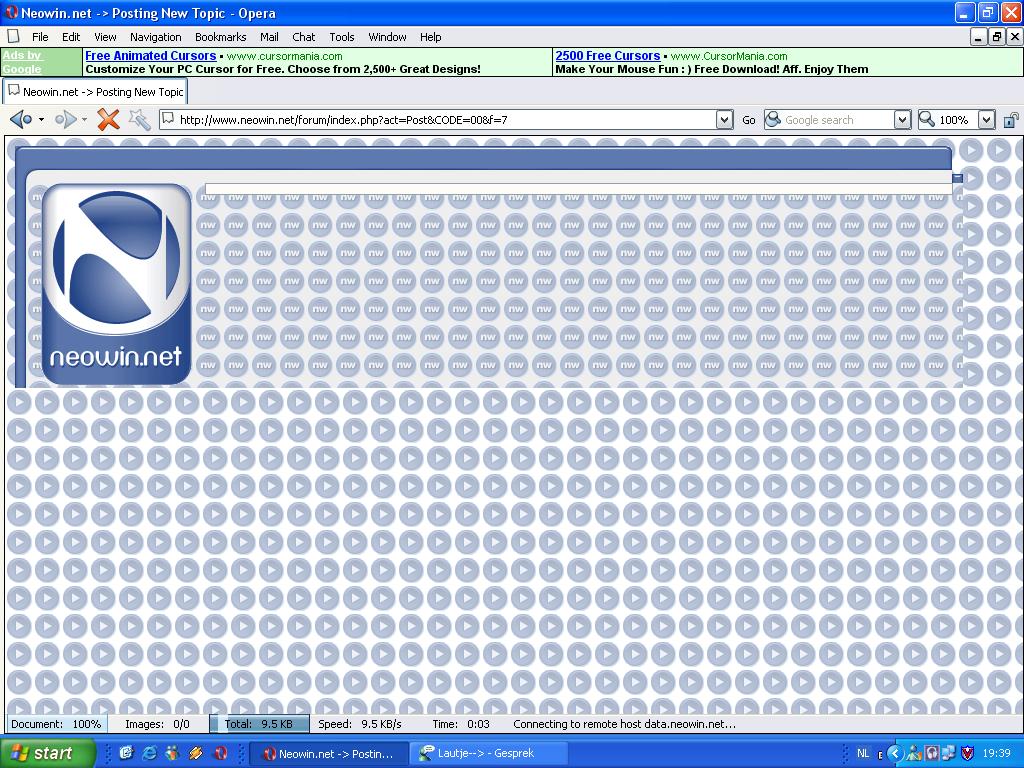The image size is (1024, 768).
Task: Click the wand icon in toolbar
Action: click(x=139, y=120)
